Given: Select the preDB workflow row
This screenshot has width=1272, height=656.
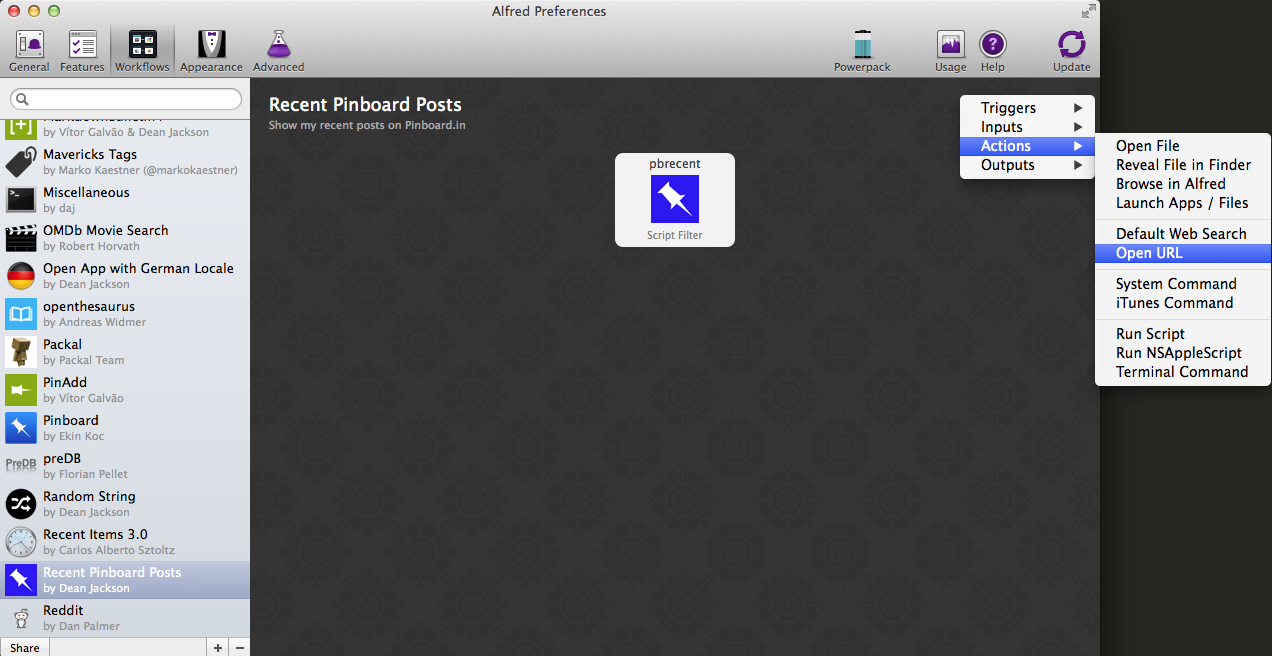Looking at the screenshot, I should [125, 466].
